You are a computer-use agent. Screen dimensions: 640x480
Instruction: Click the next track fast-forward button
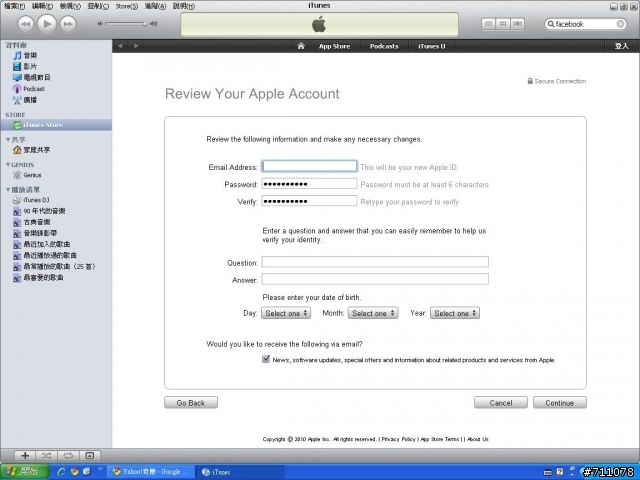coord(68,24)
